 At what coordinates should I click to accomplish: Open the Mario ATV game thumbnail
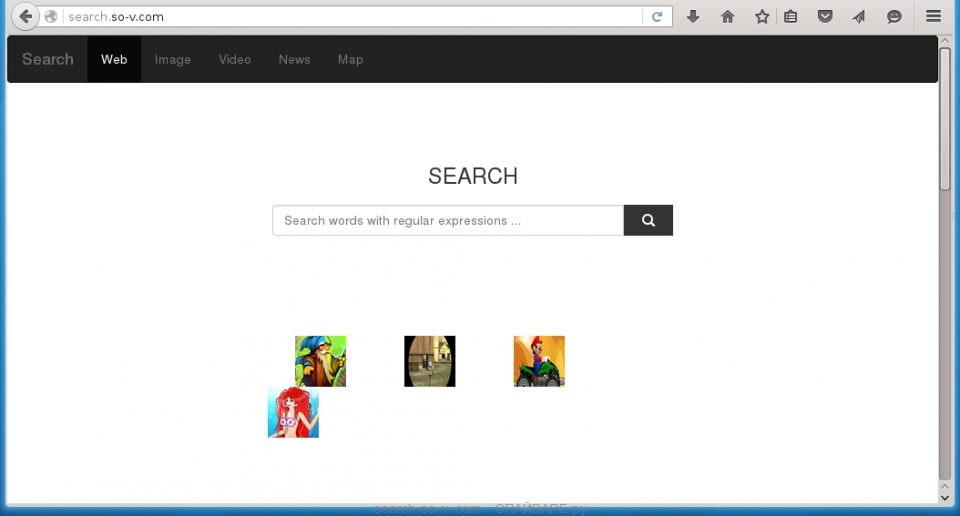[x=539, y=361]
